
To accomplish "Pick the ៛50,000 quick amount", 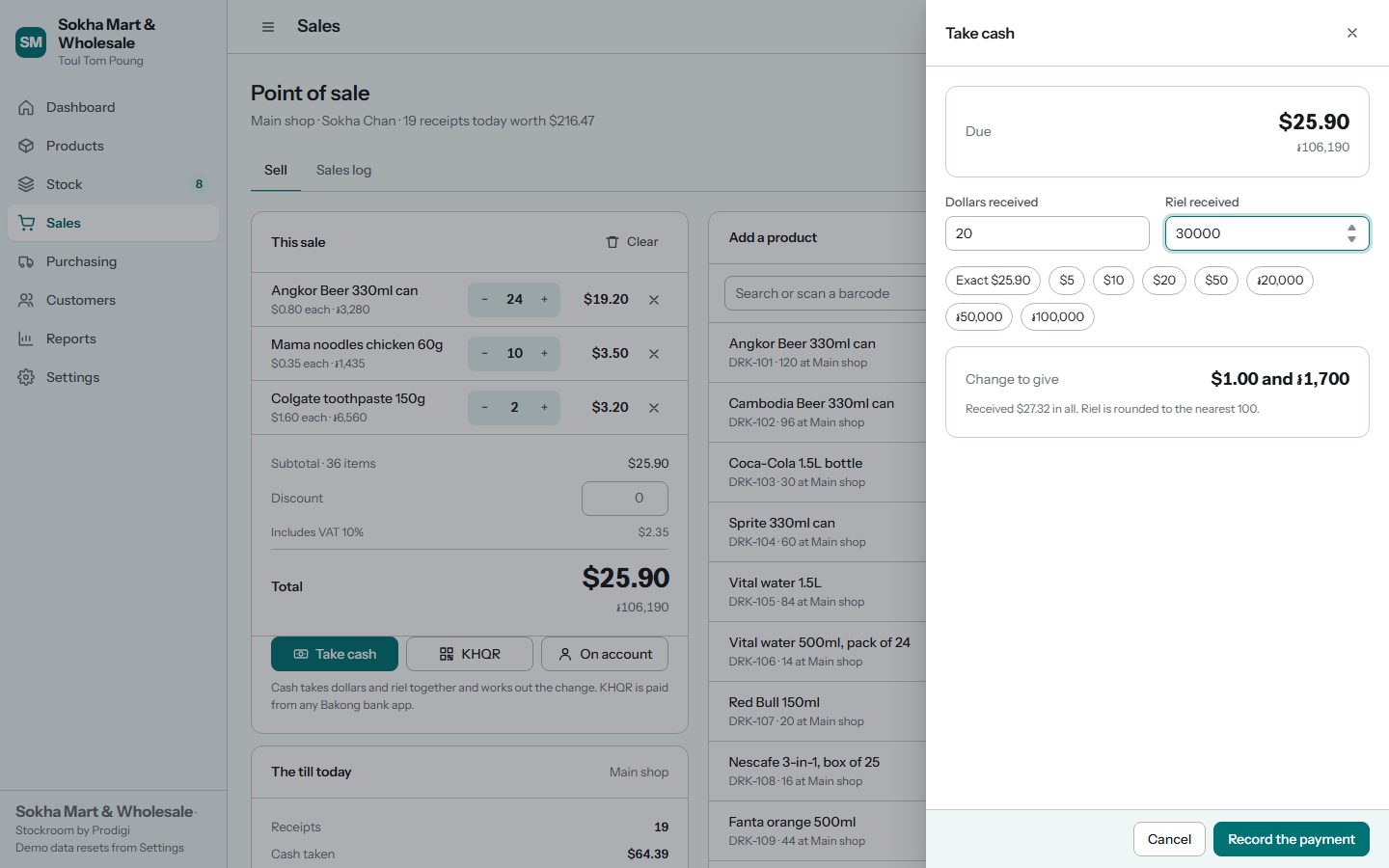I will (x=979, y=317).
